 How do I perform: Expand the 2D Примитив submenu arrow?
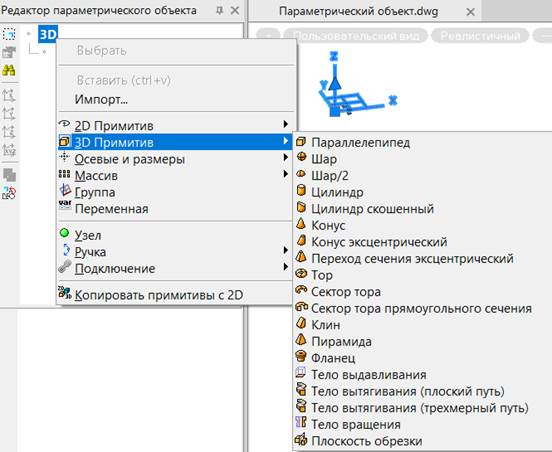286,124
